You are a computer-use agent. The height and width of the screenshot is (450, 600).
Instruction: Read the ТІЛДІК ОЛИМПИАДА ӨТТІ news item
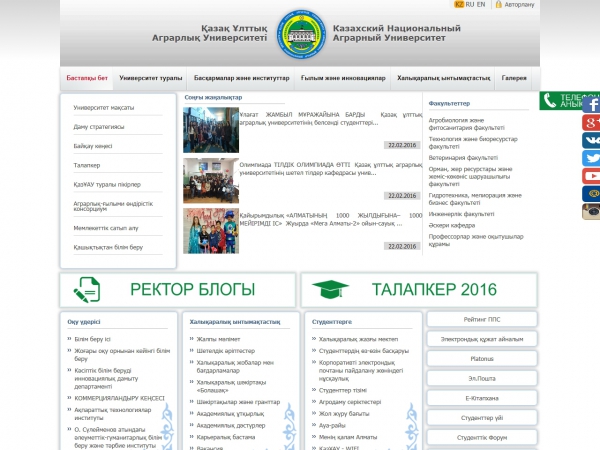[x=331, y=169]
